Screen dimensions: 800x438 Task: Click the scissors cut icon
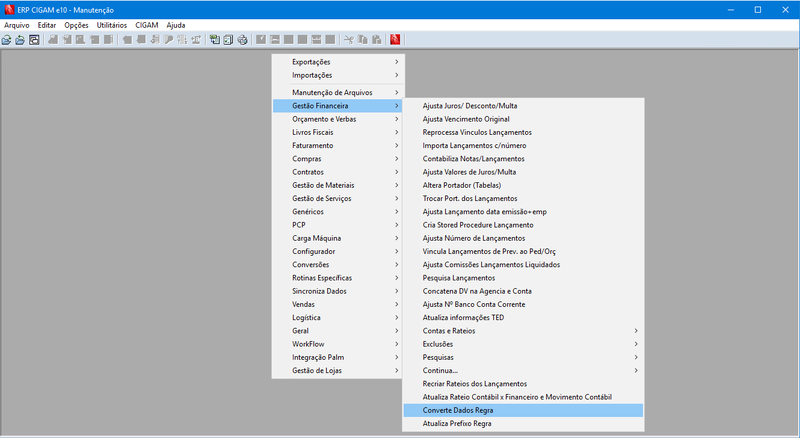[x=348, y=39]
